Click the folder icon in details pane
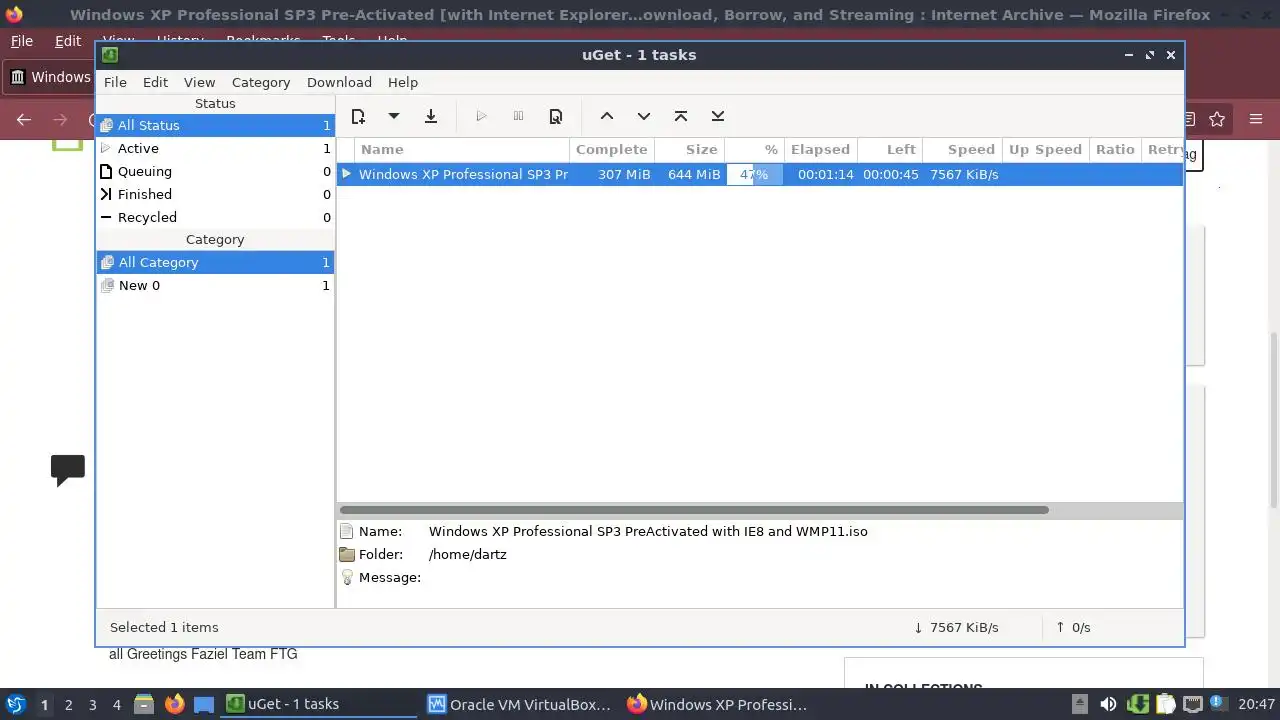 pos(347,554)
